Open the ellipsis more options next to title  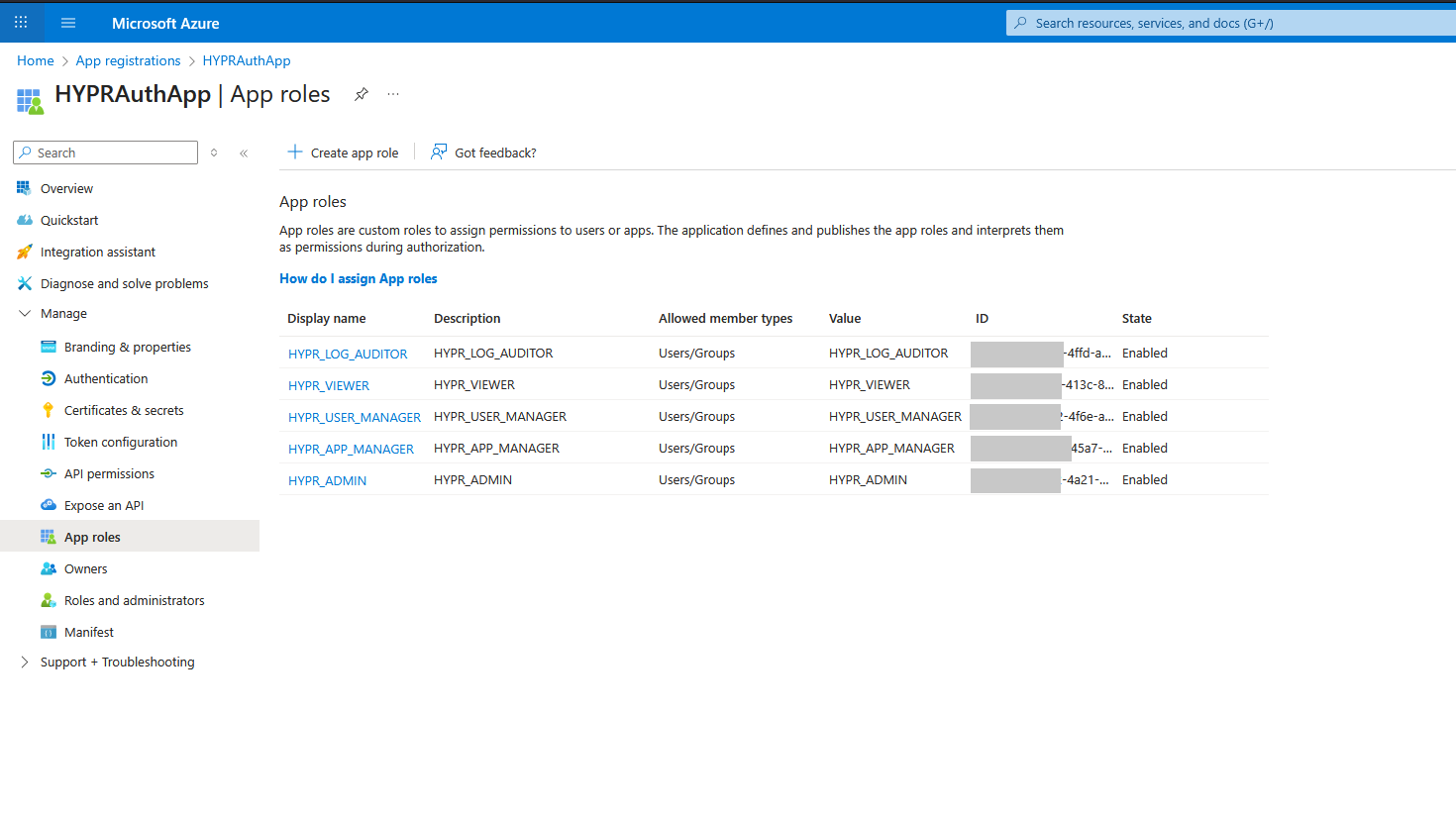click(x=393, y=94)
